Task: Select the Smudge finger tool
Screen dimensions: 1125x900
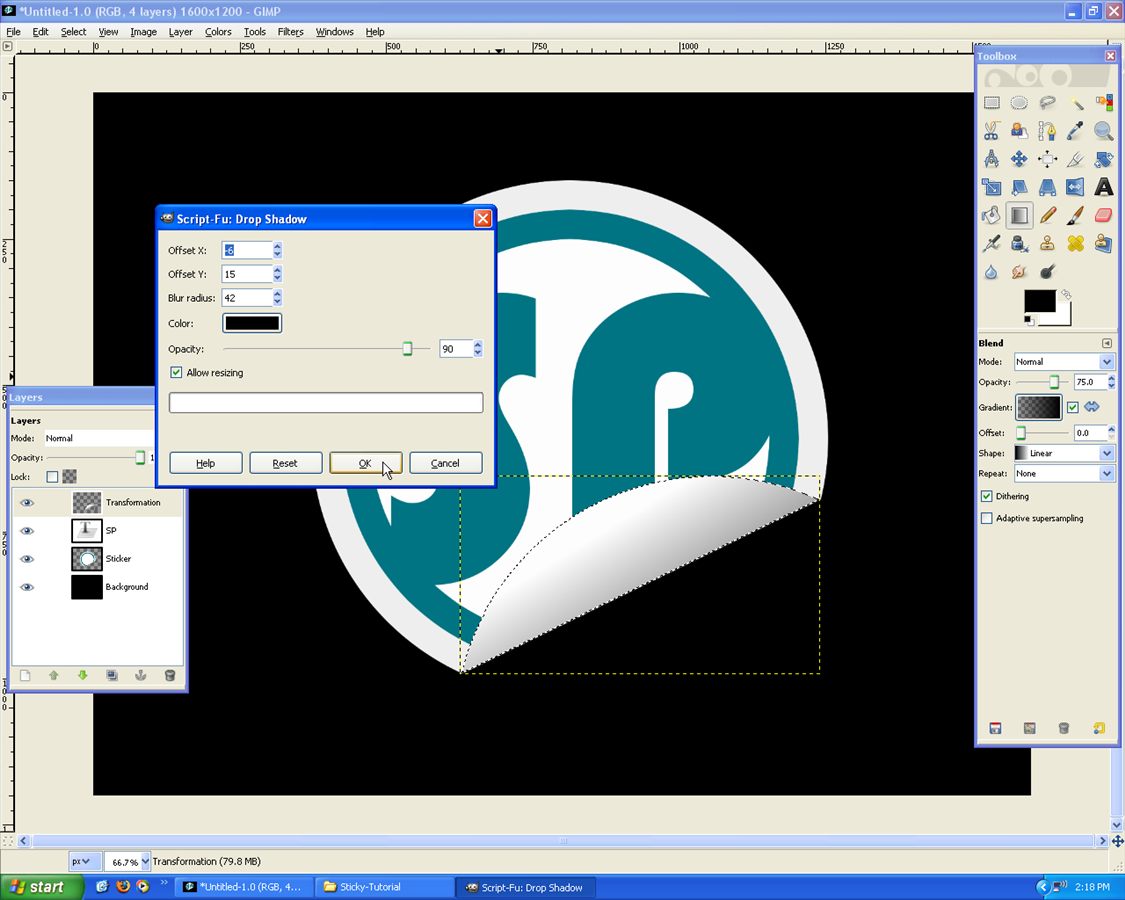Action: (x=1019, y=272)
